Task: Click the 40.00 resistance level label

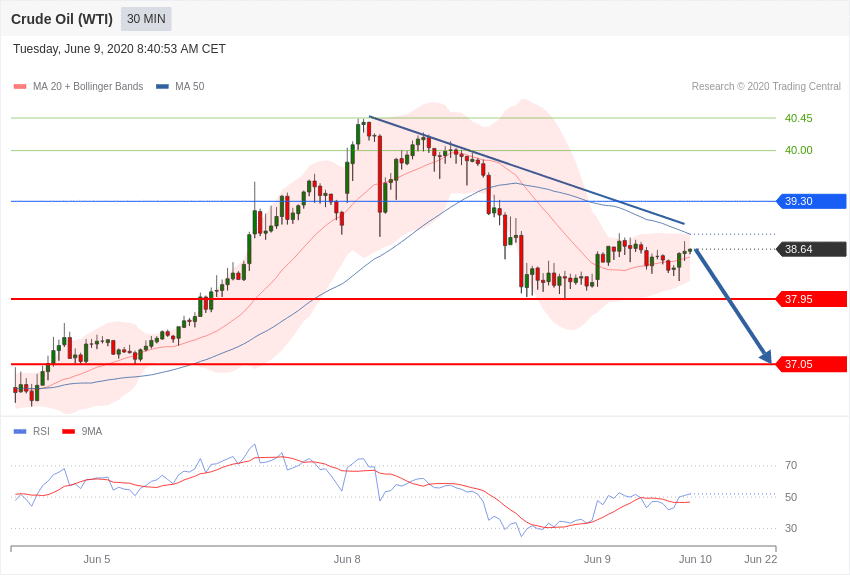Action: coord(799,150)
